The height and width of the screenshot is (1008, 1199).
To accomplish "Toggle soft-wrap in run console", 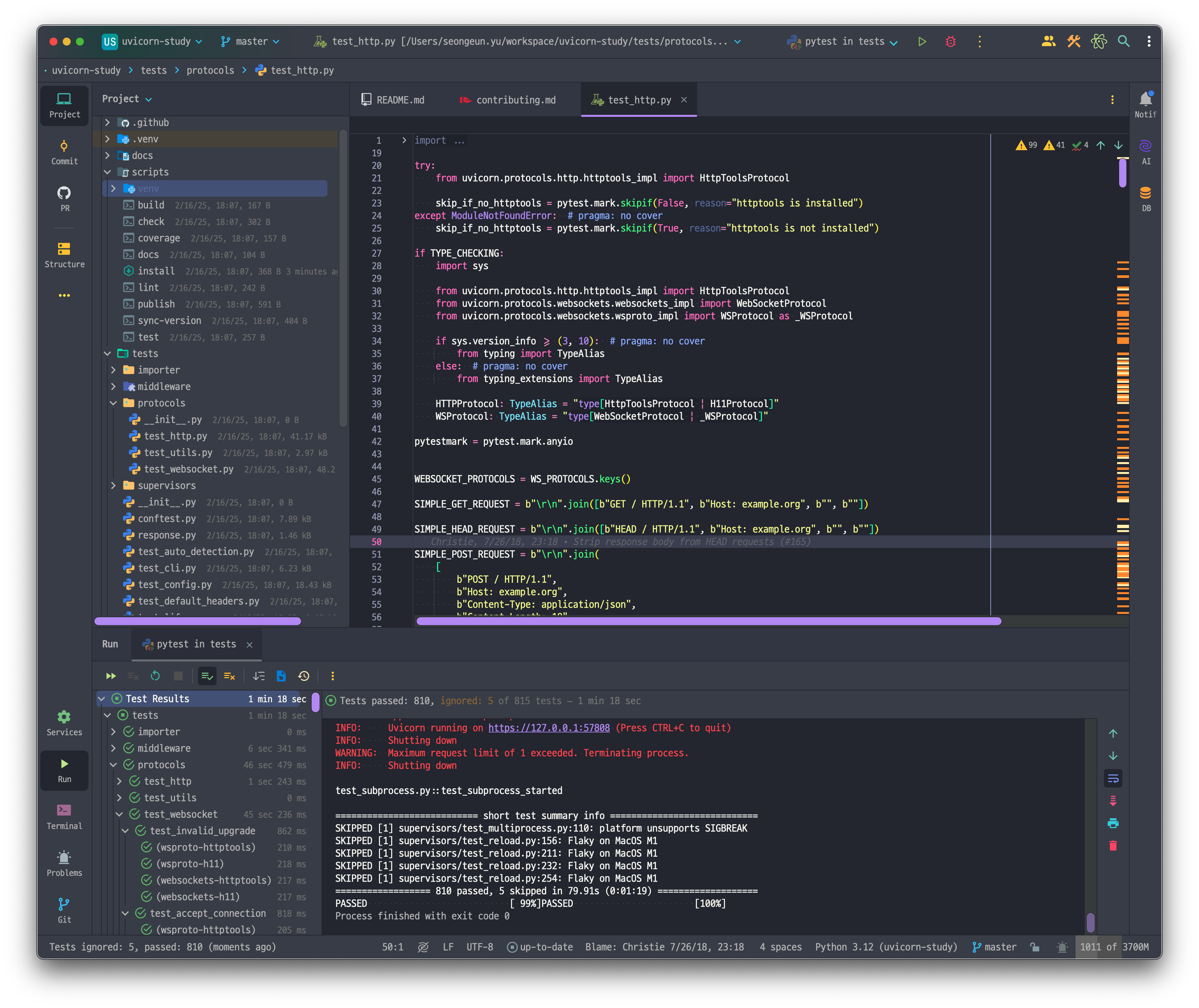I will click(1113, 778).
